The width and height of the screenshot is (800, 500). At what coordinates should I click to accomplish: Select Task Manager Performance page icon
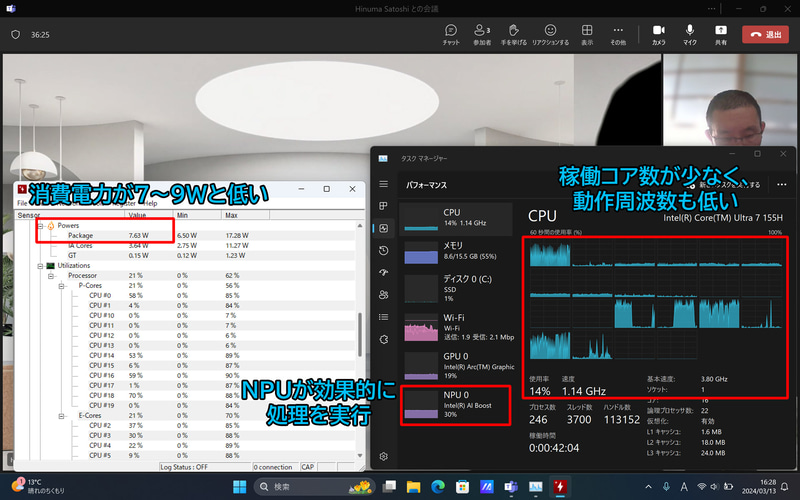coord(384,228)
